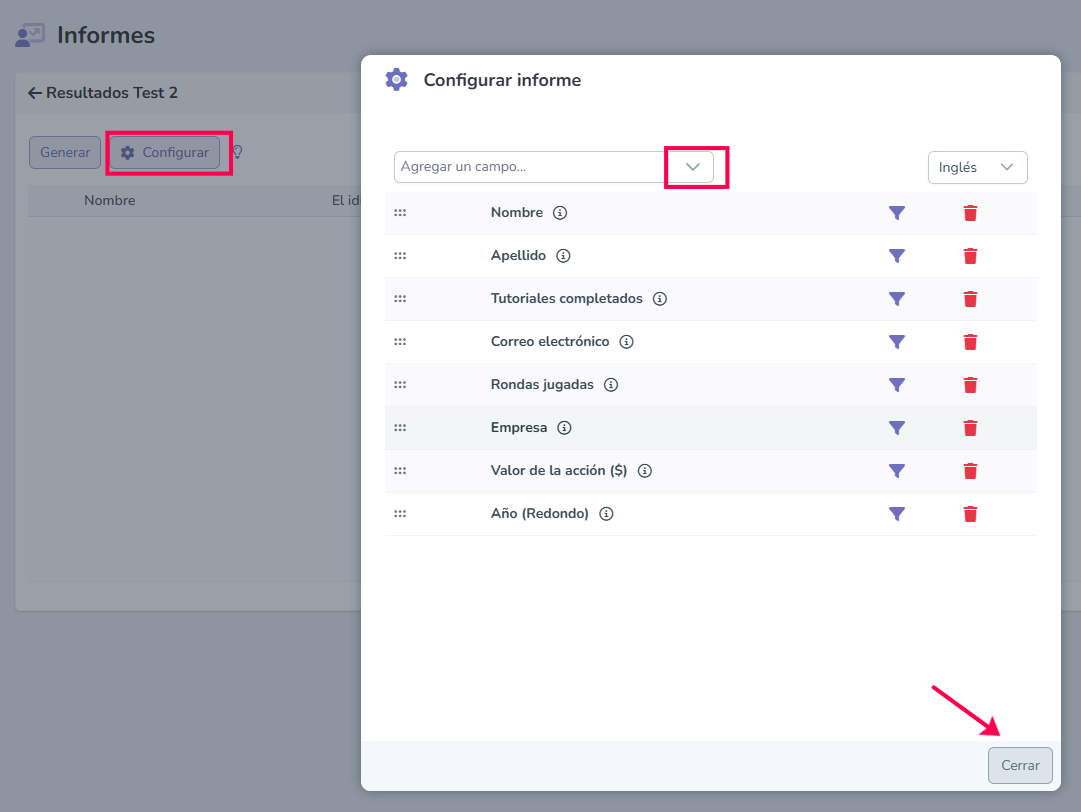Click the Tutoriales completados label
The image size is (1081, 812).
pos(567,298)
